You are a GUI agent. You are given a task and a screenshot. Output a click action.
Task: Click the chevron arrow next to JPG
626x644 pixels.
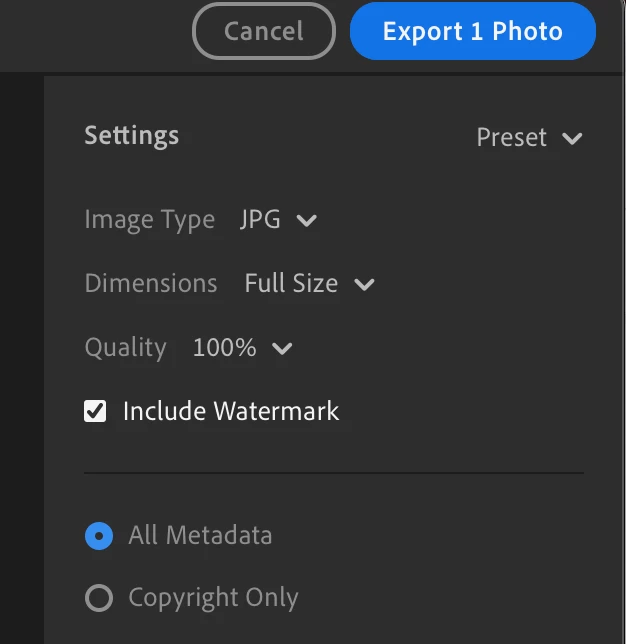coord(307,221)
